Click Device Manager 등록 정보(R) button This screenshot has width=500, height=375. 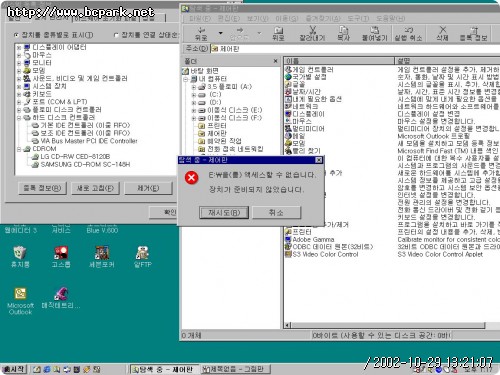pyautogui.click(x=42, y=188)
